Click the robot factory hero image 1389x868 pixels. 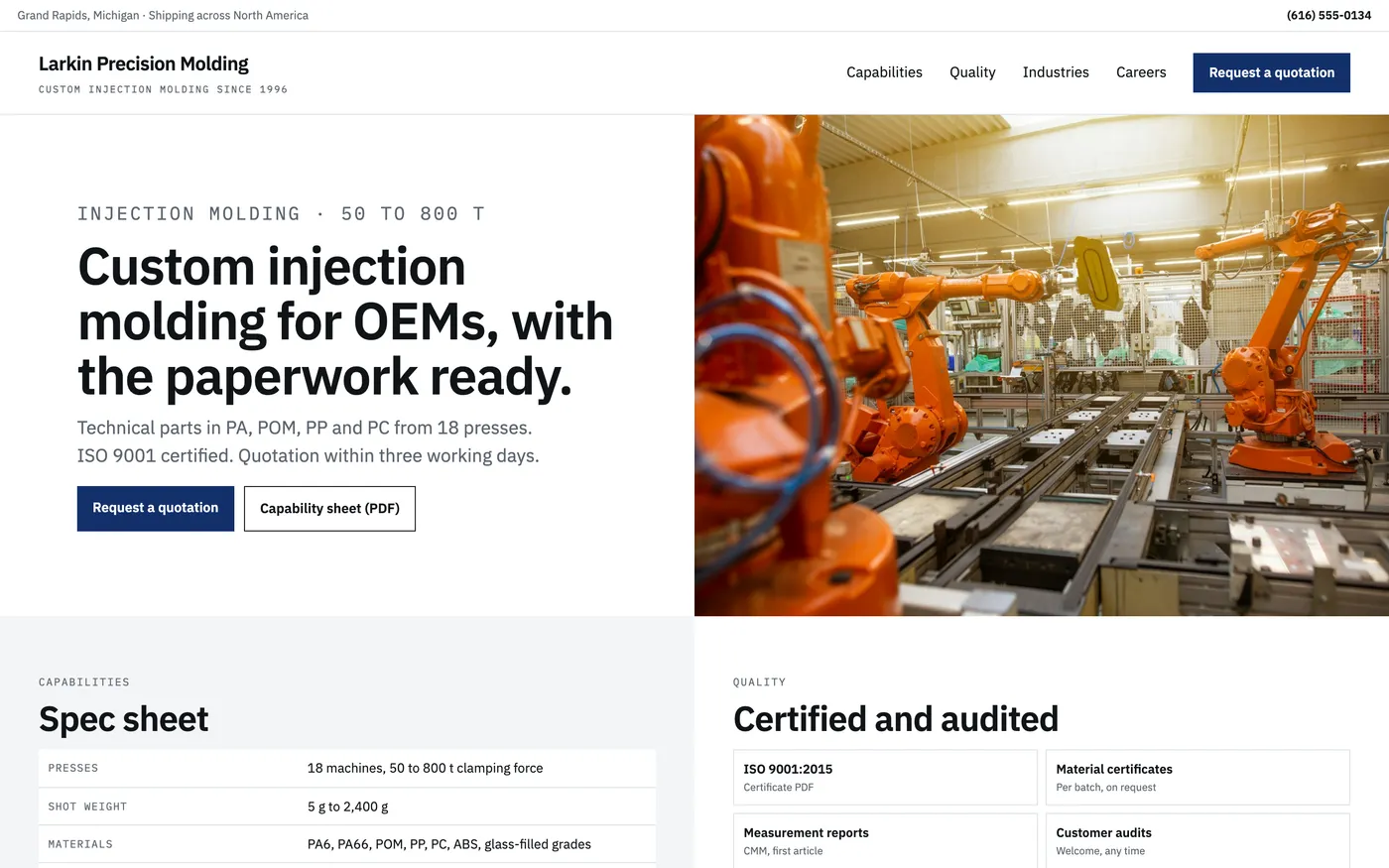click(x=1042, y=365)
